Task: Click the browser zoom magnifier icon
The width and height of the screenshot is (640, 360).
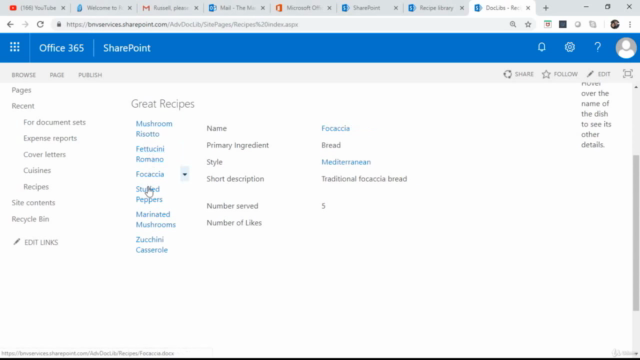Action: click(513, 24)
